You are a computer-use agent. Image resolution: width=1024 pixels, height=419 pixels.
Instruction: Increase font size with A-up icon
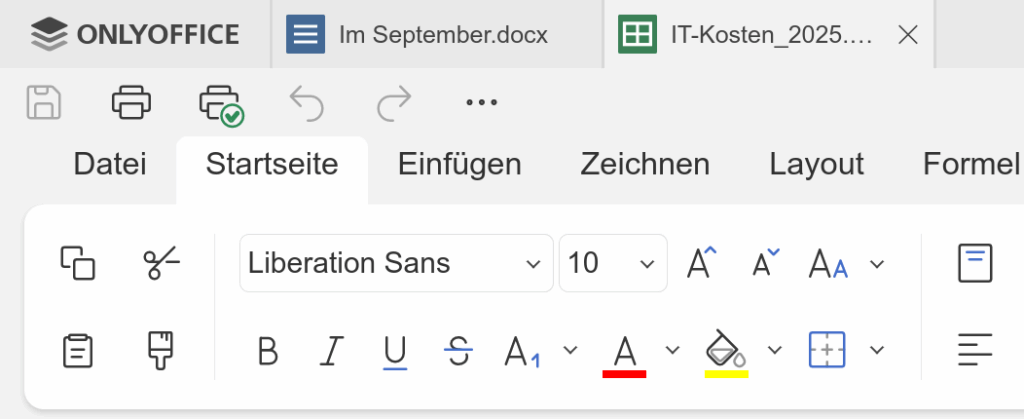point(701,263)
